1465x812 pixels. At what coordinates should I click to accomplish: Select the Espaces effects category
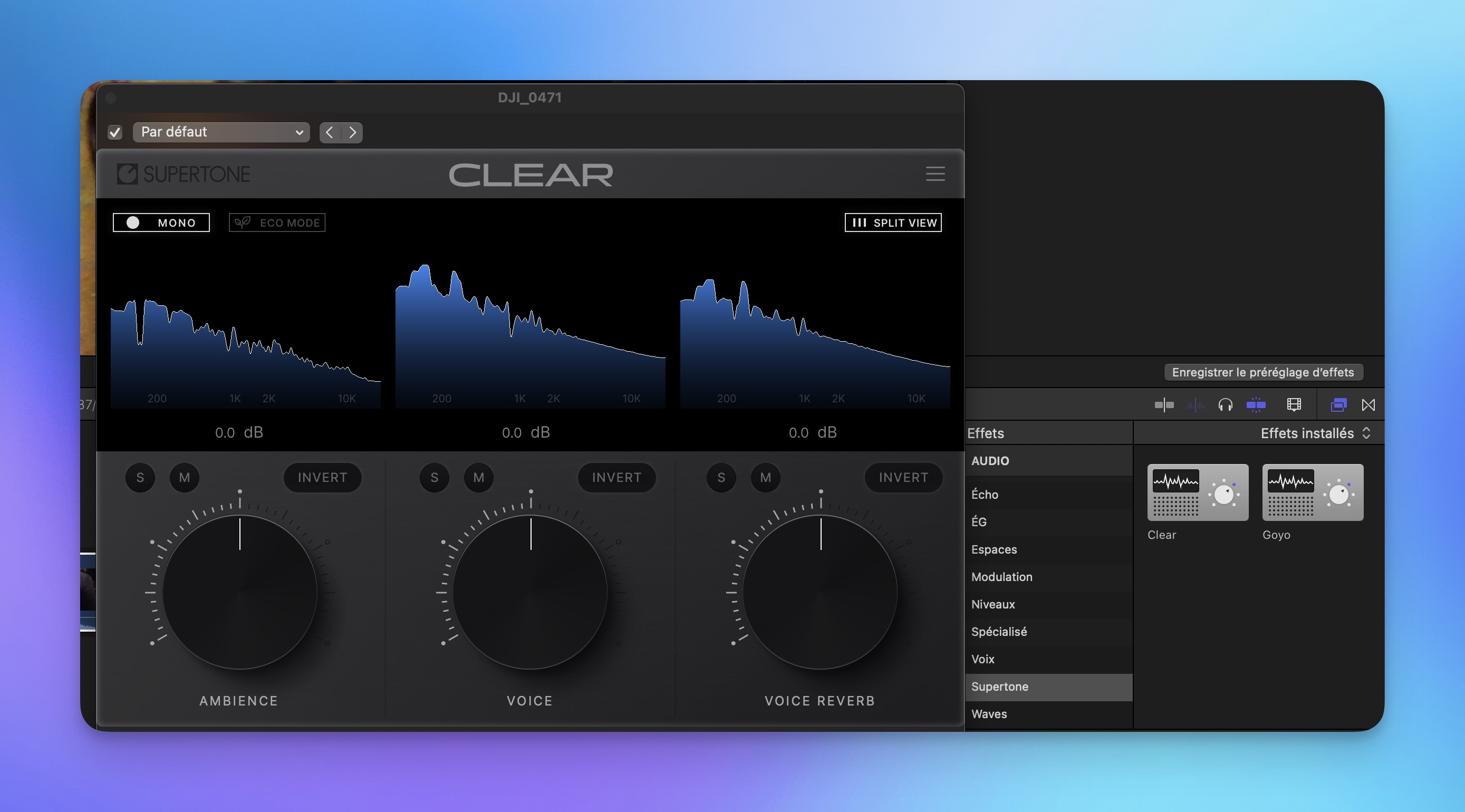click(1049, 549)
